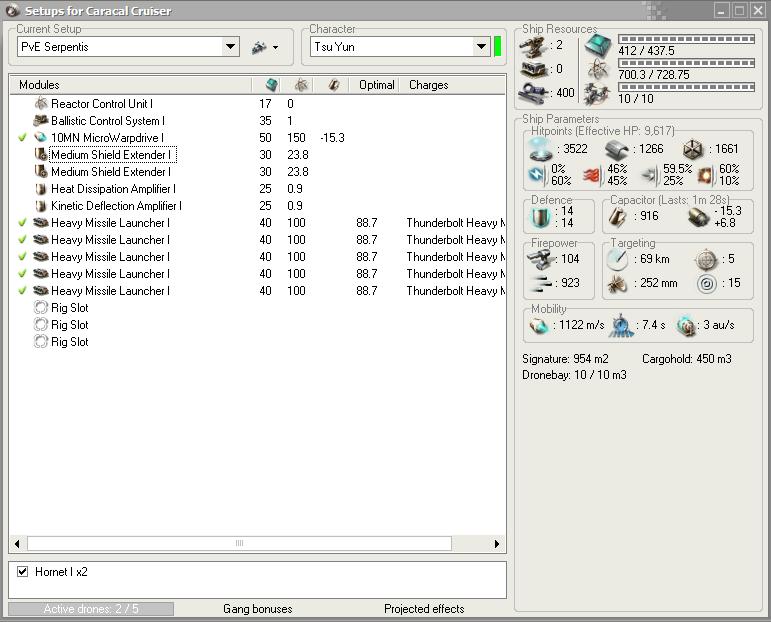Screen dimensions: 771x622
Task: Select the second Rig Slot row
Action: tap(258, 325)
